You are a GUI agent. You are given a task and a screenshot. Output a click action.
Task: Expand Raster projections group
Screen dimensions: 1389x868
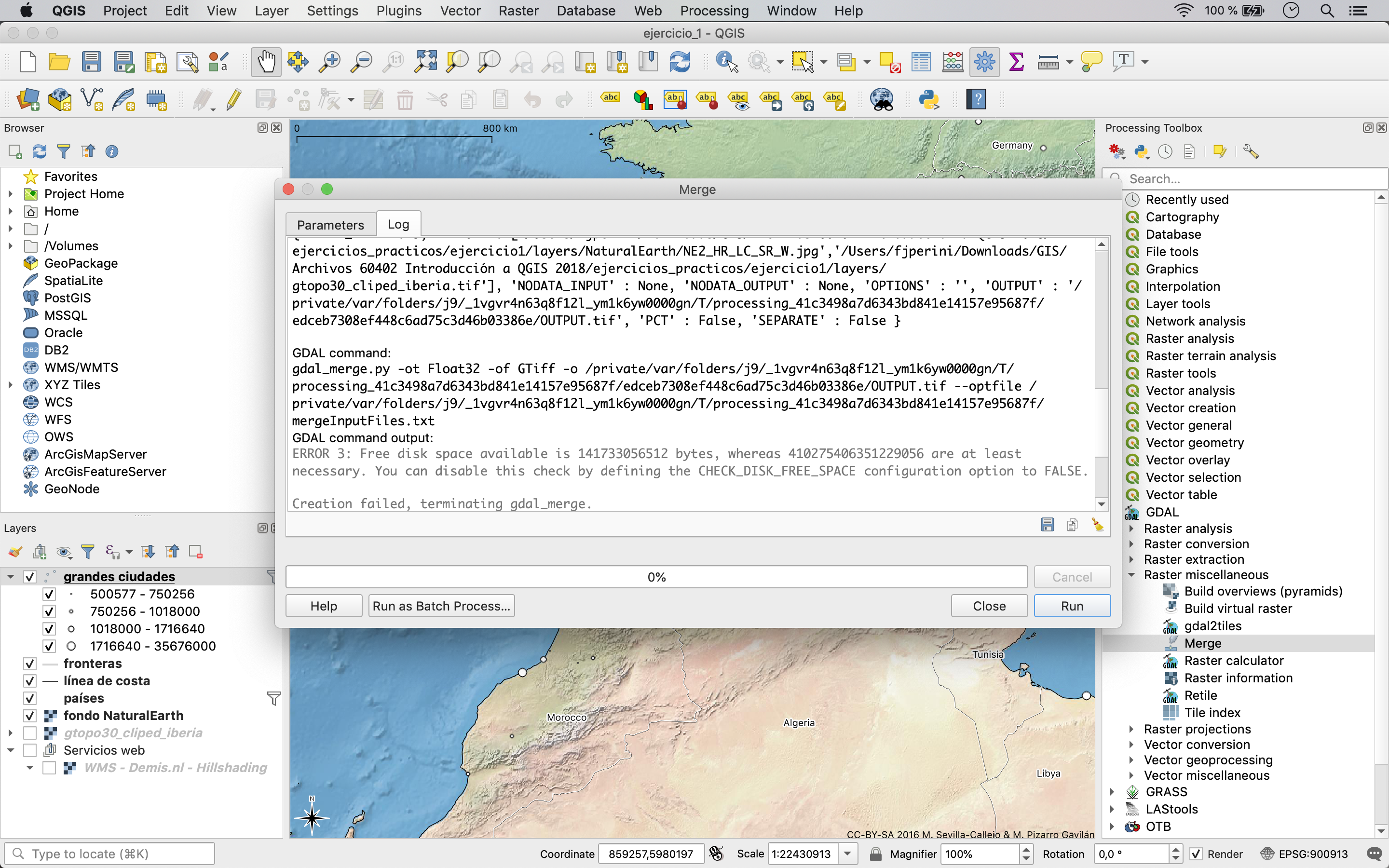coord(1131,729)
